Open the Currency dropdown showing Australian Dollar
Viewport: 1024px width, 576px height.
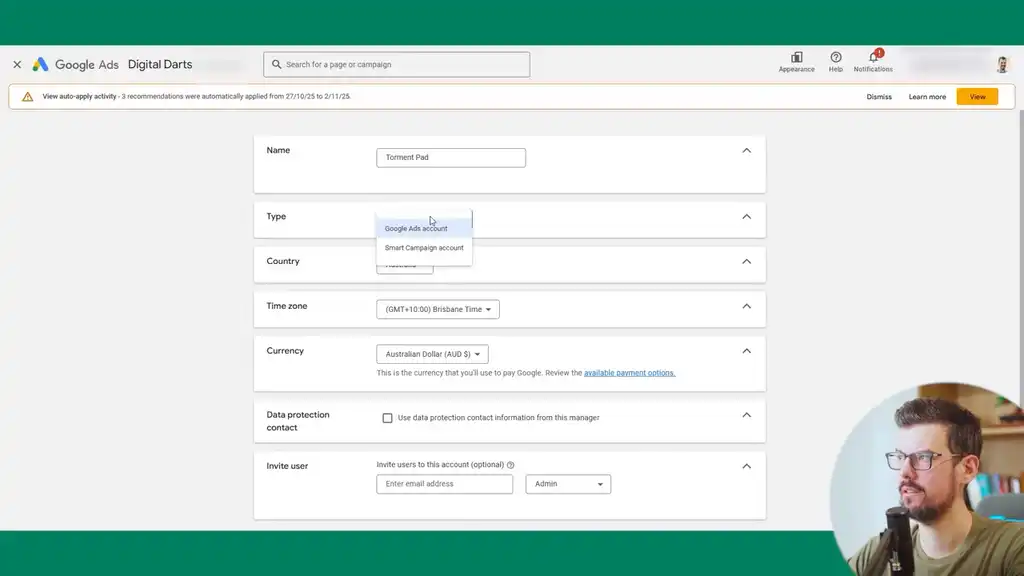click(x=431, y=353)
